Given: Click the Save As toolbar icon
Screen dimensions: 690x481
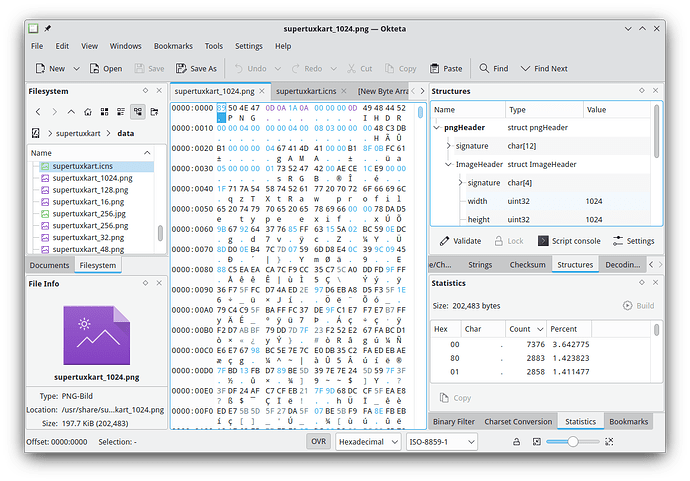Looking at the screenshot, I should (196, 69).
